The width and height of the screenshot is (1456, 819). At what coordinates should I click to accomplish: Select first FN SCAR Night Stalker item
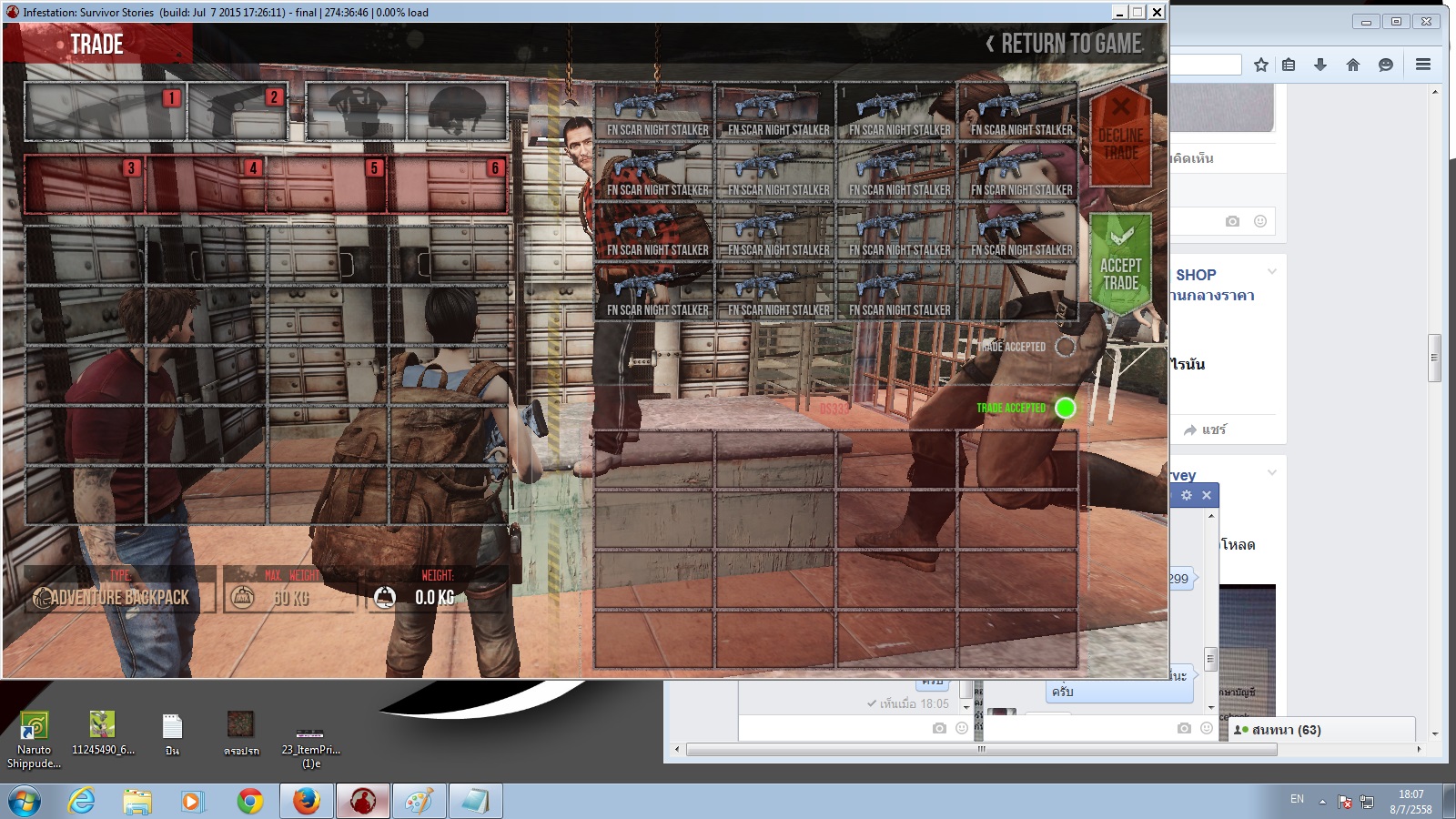pos(654,112)
